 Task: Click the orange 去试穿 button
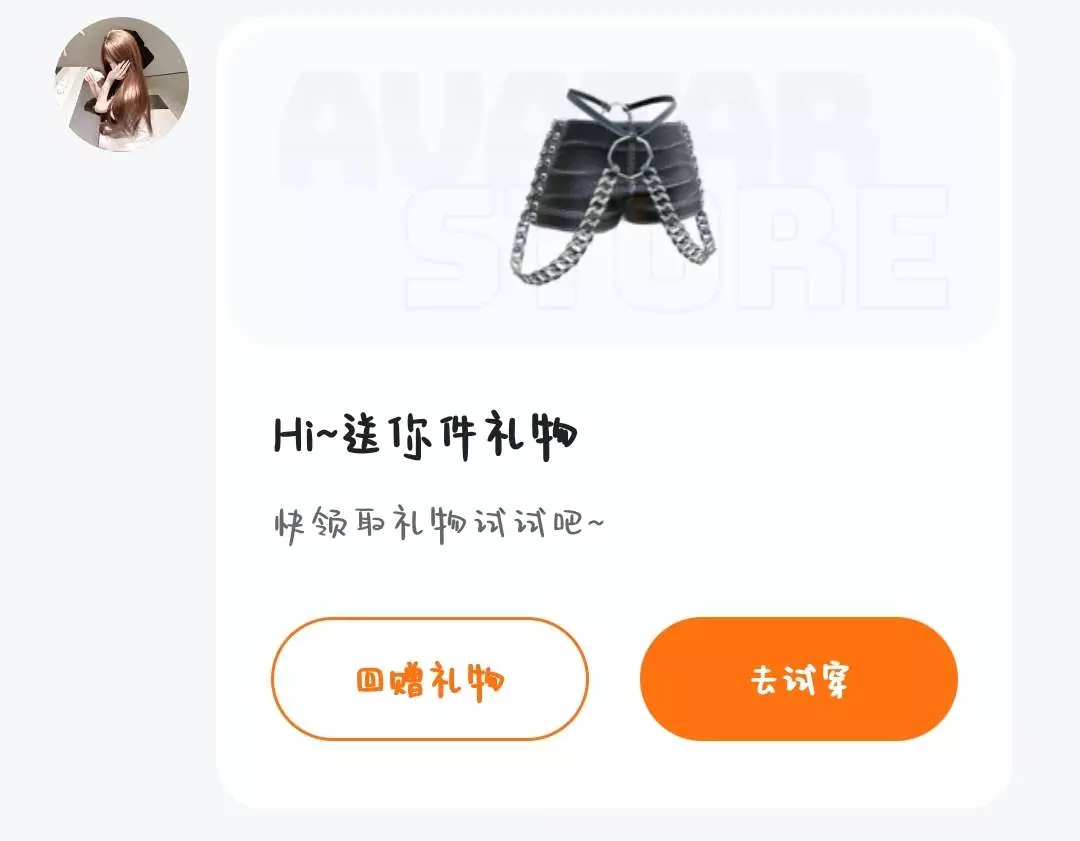[x=799, y=679]
